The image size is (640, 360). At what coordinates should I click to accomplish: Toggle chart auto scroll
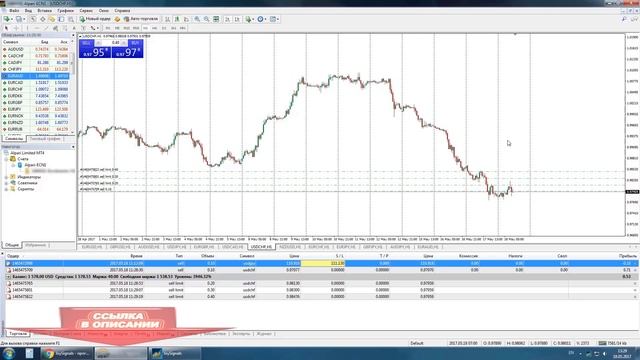click(227, 19)
